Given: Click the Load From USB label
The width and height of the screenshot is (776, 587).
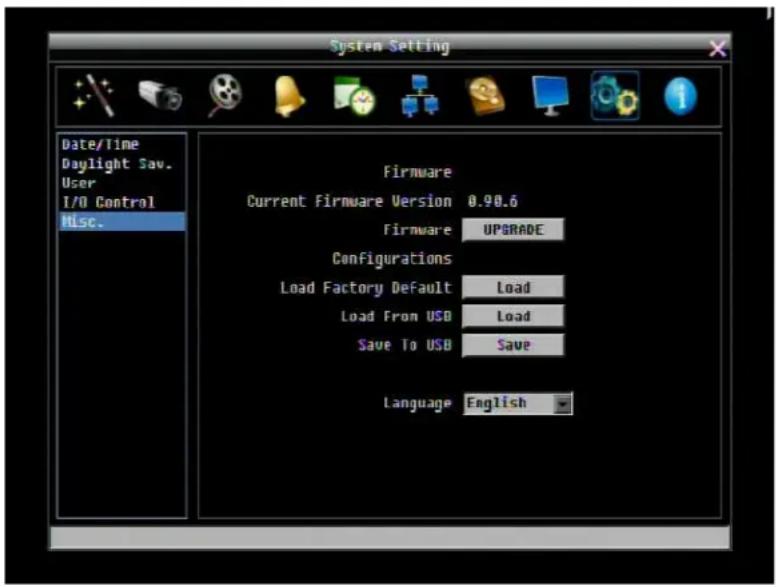Looking at the screenshot, I should 396,316.
